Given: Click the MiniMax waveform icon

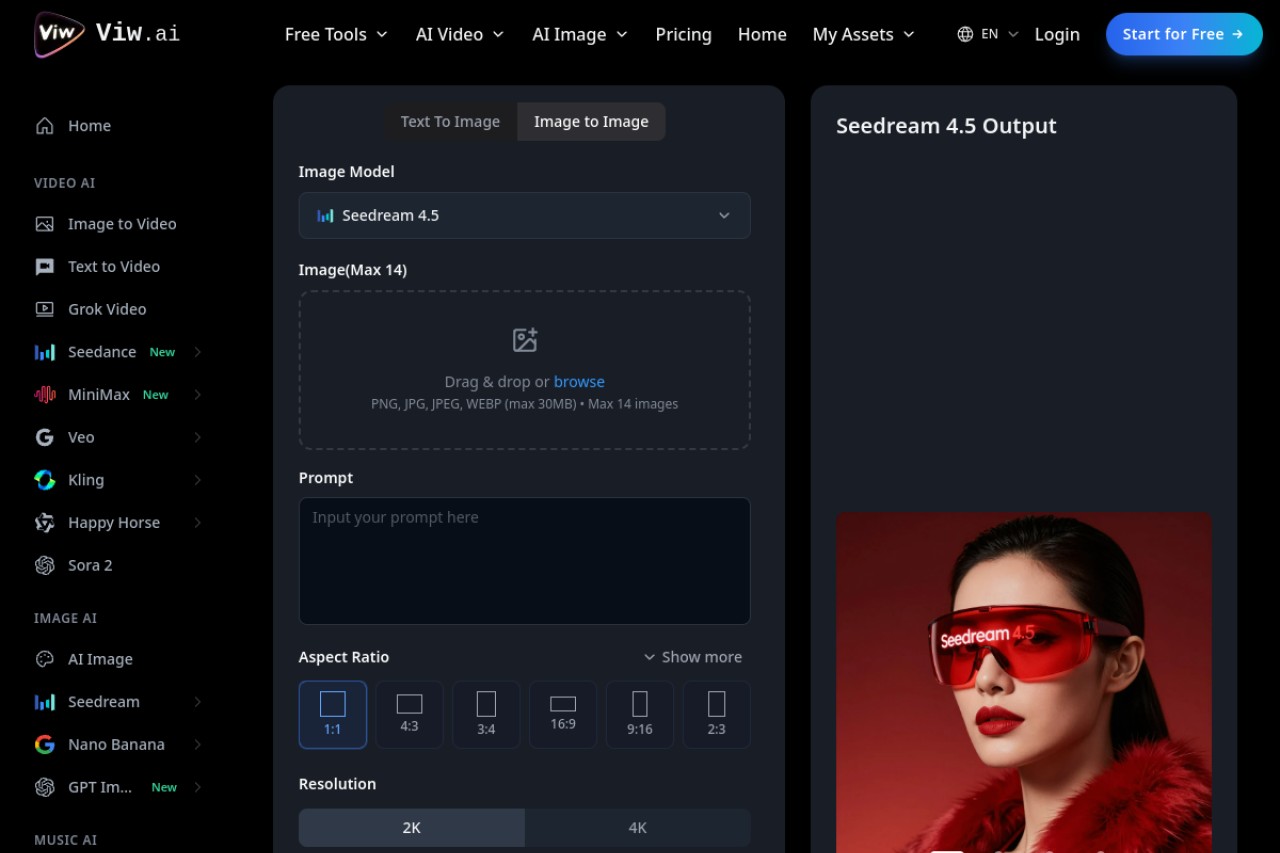Looking at the screenshot, I should click(44, 395).
